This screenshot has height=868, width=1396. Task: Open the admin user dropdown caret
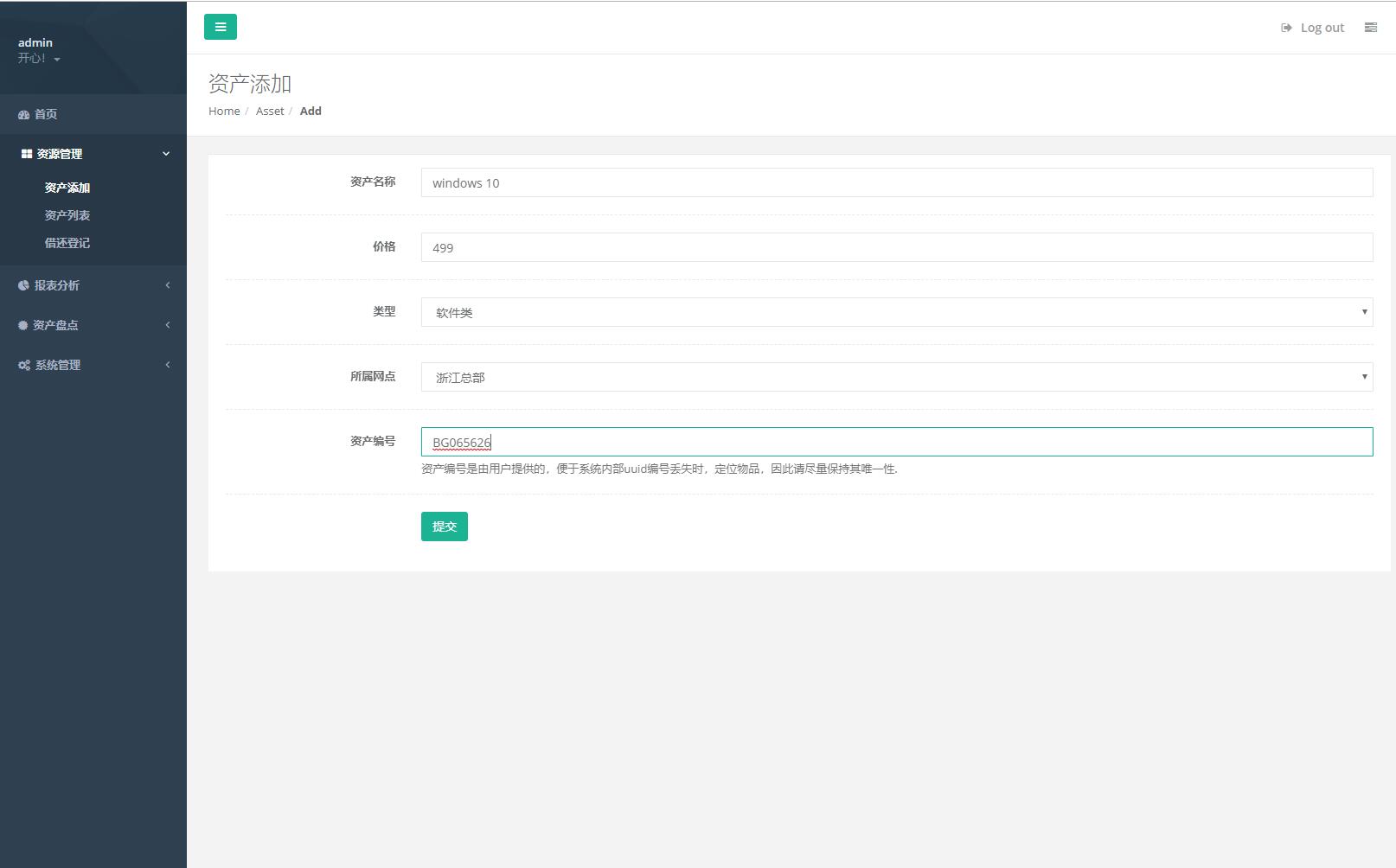point(57,60)
